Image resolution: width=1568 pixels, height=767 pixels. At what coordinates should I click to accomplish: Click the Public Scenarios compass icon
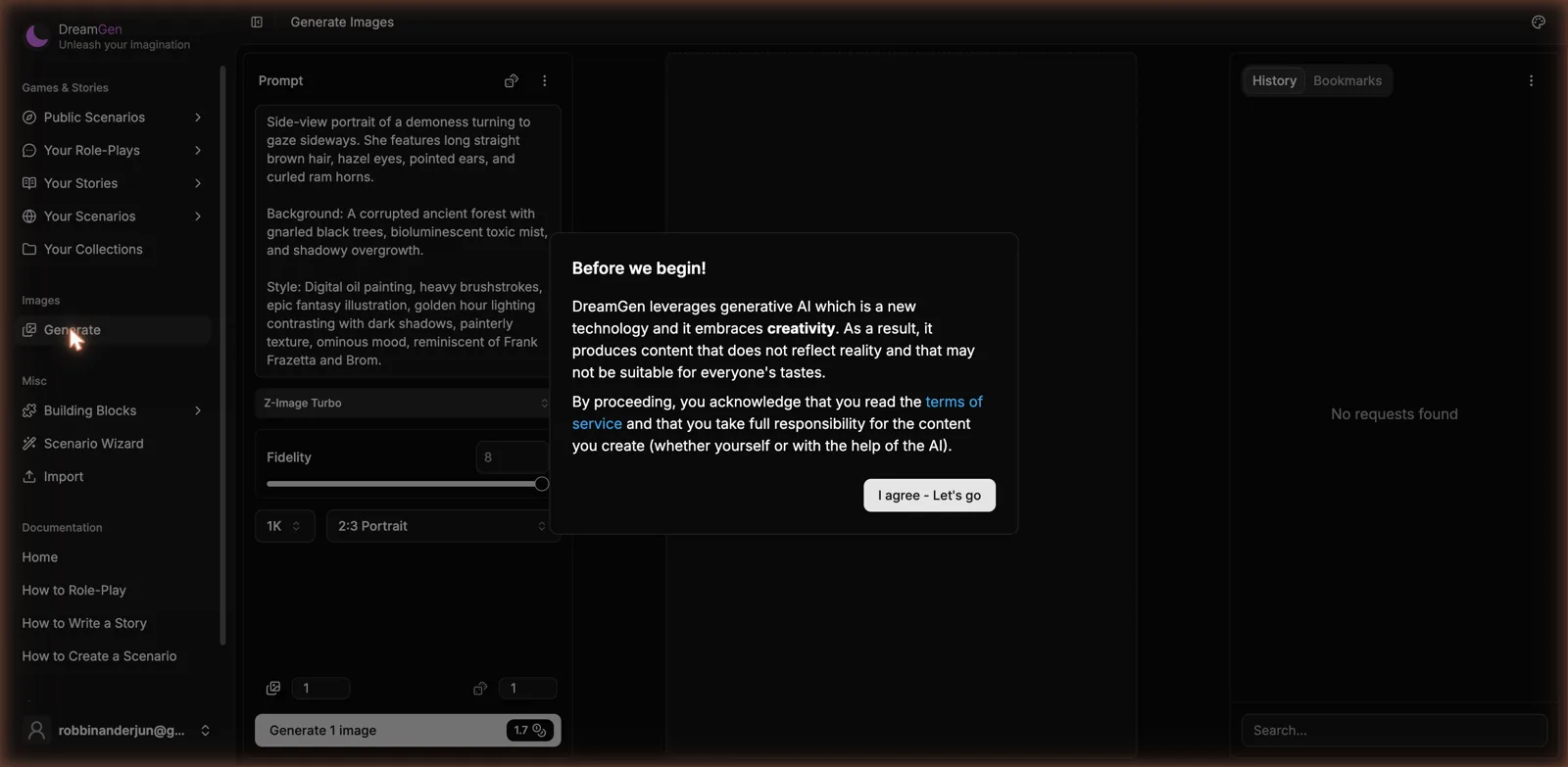(29, 118)
